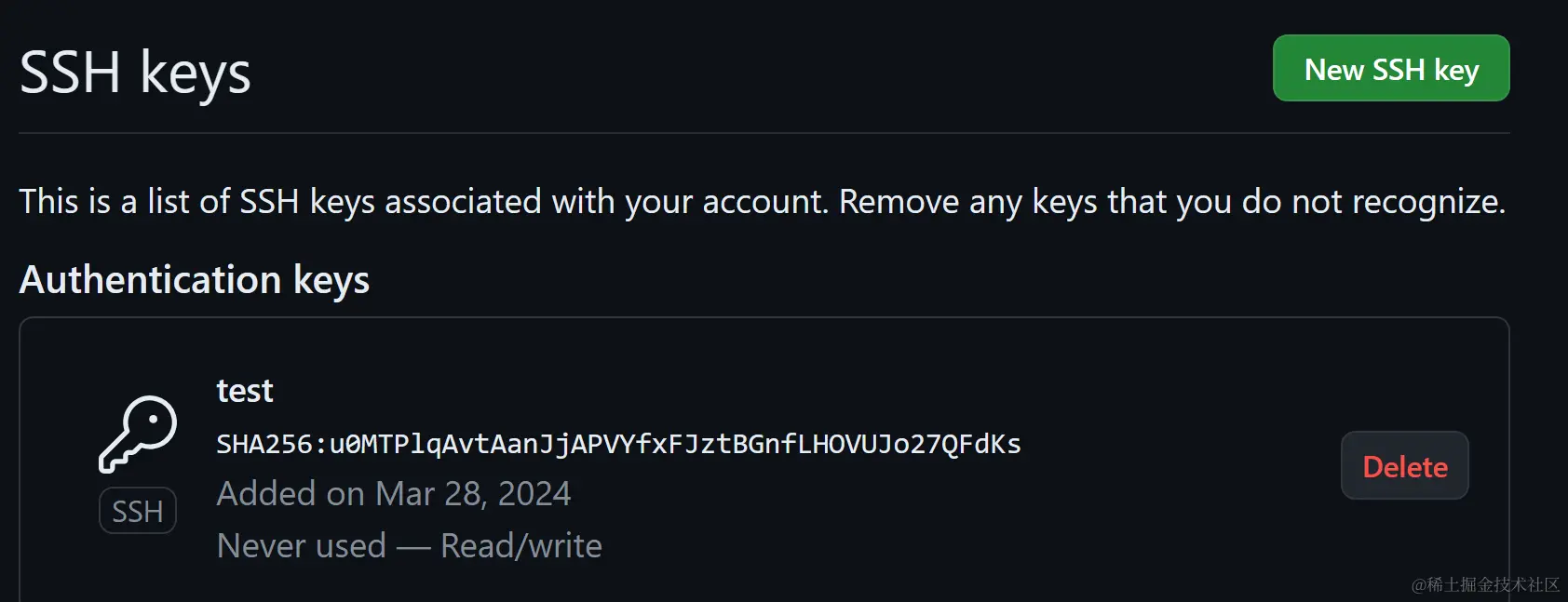The image size is (1568, 602).
Task: Click the divider line below SSH keys heading
Action: click(x=764, y=133)
